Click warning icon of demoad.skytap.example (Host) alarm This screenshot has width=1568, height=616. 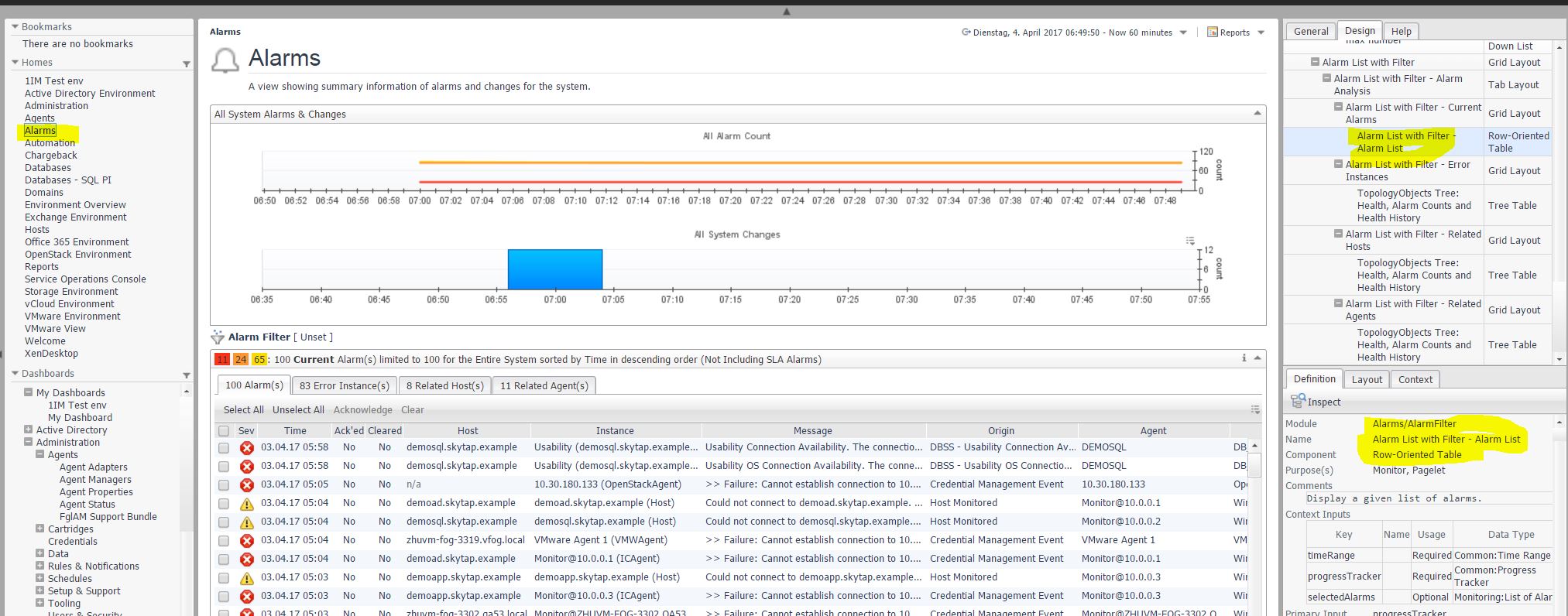click(x=246, y=503)
